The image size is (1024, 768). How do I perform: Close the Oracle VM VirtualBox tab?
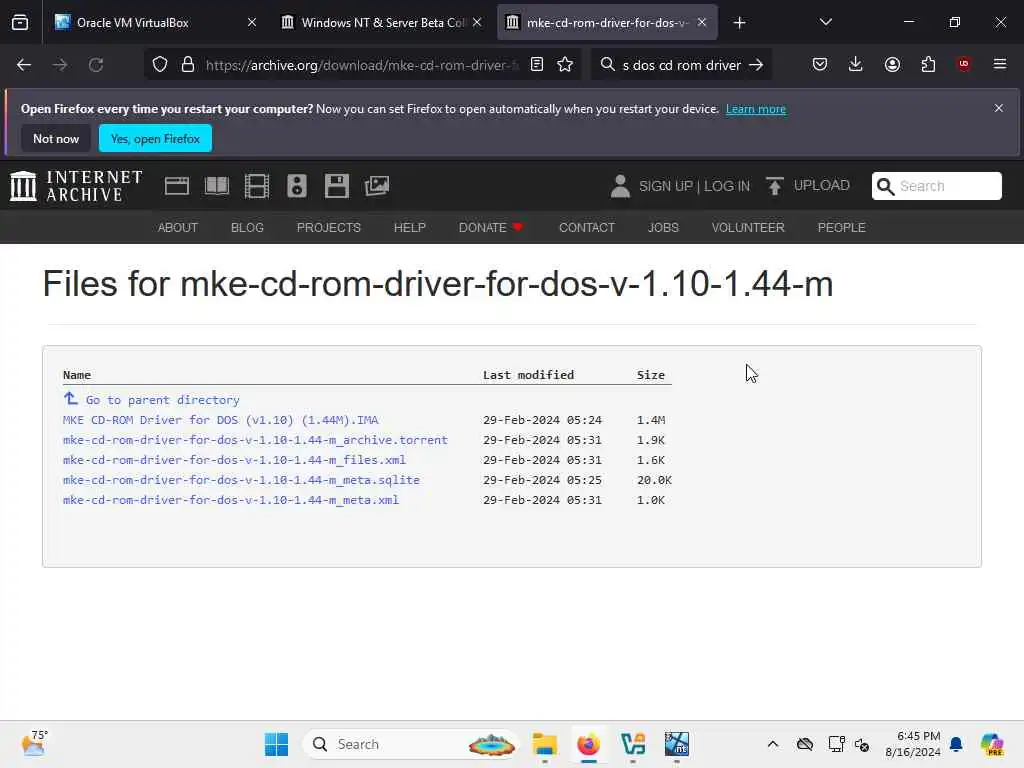[252, 22]
